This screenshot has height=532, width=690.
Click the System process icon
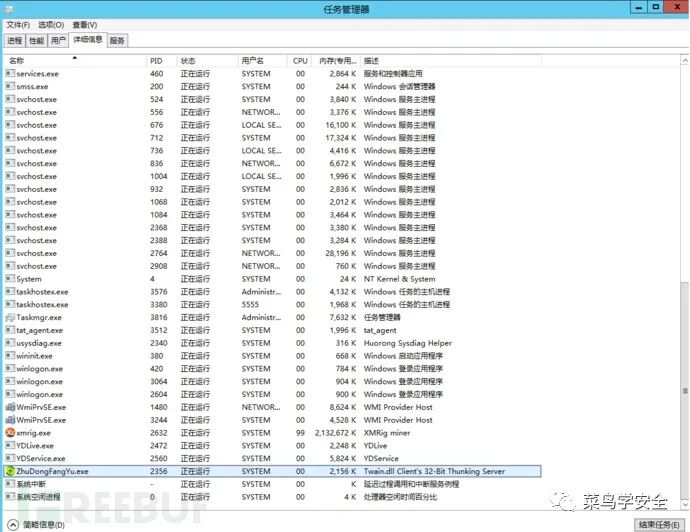point(10,279)
